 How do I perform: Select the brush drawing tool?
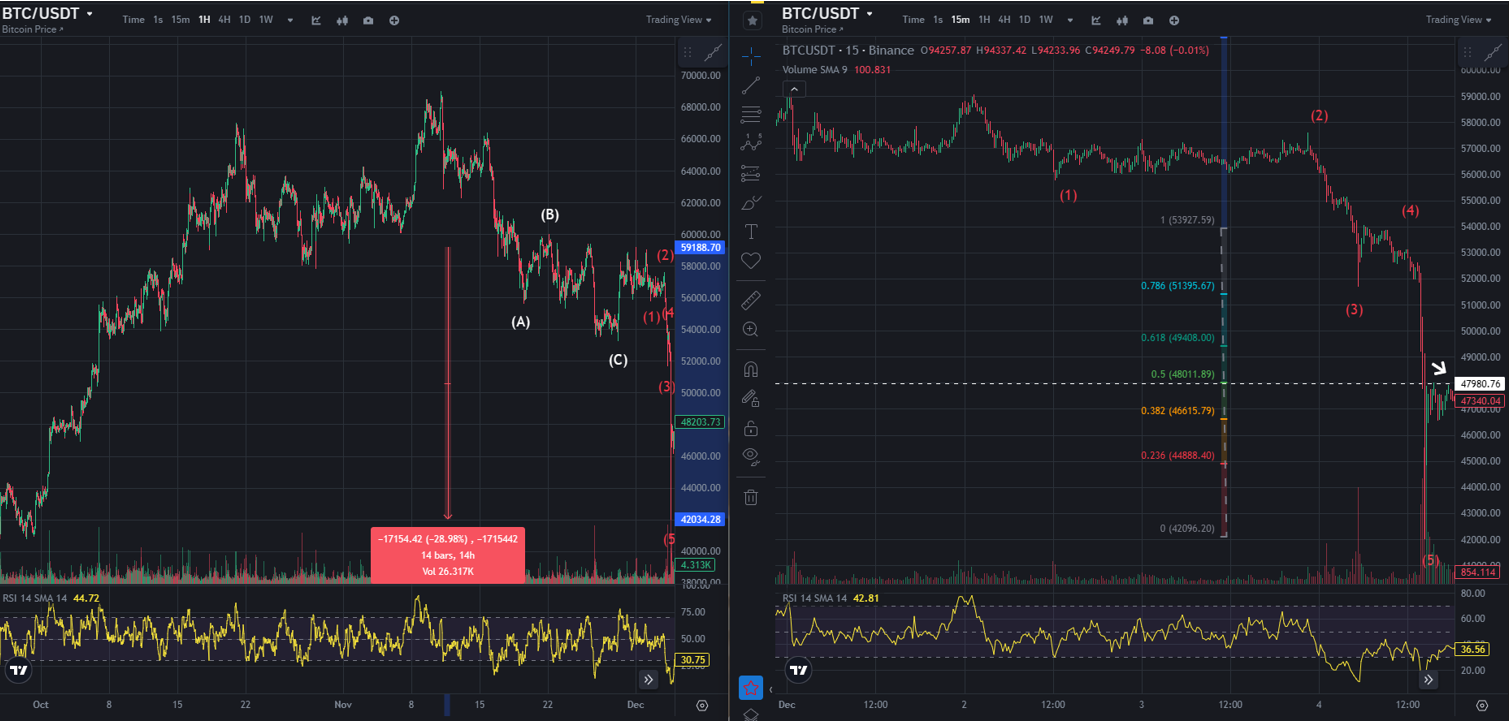click(751, 202)
